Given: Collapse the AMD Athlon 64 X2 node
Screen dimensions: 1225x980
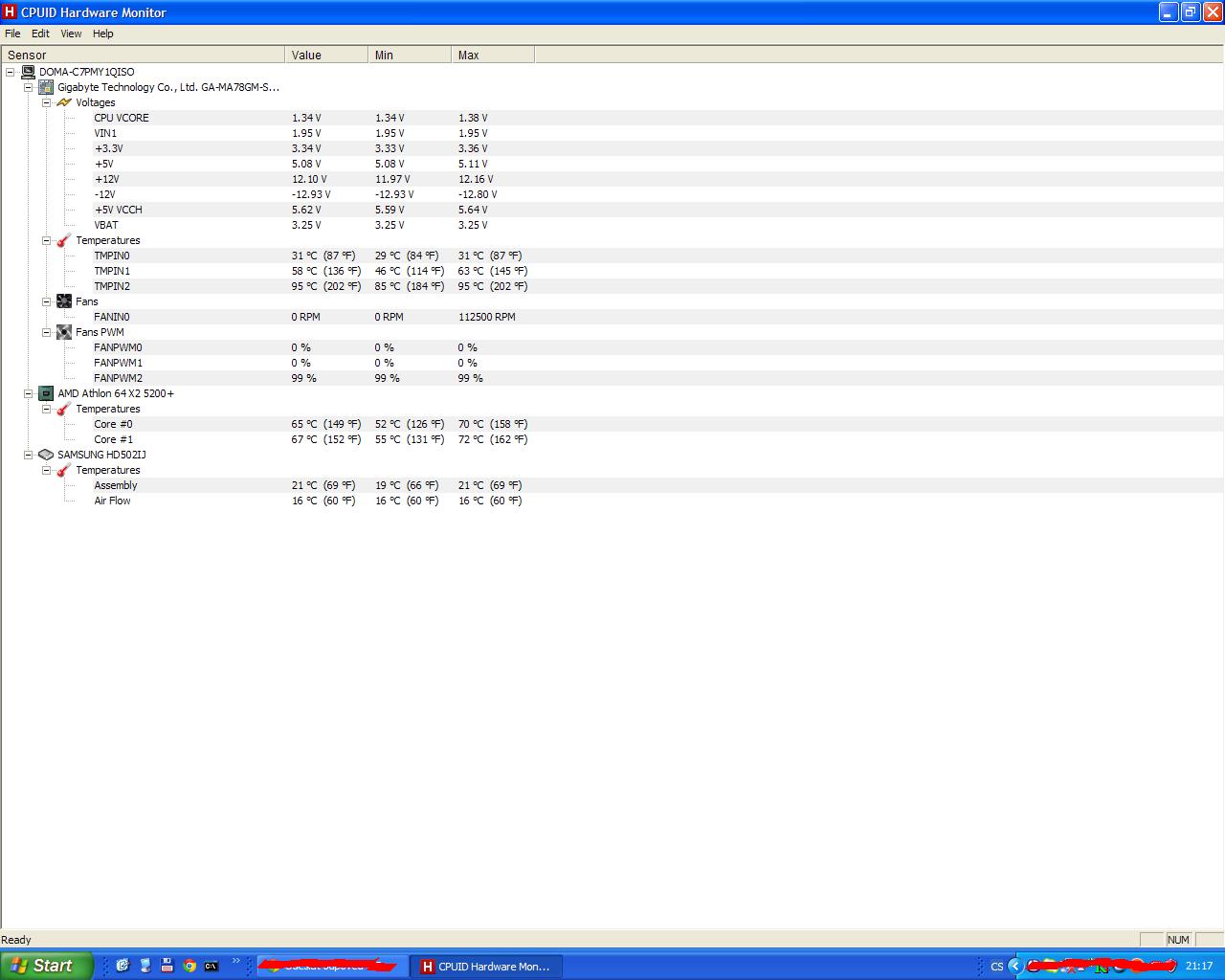Looking at the screenshot, I should point(29,393).
